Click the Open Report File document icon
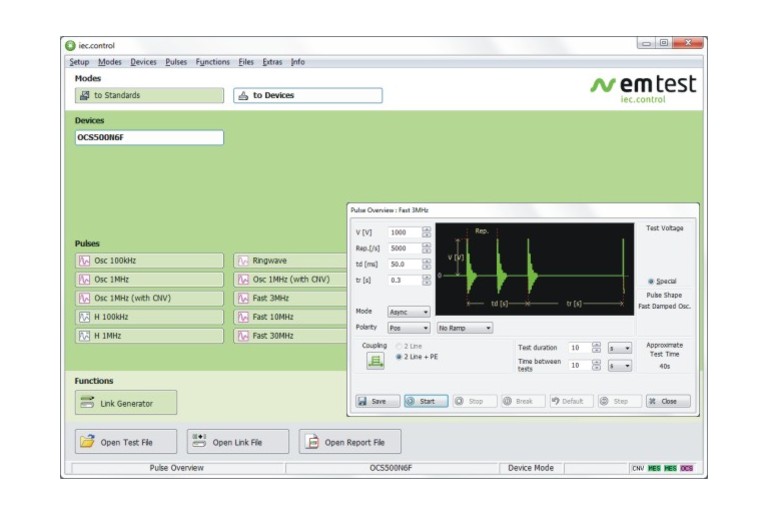The height and width of the screenshot is (515, 768). click(311, 442)
